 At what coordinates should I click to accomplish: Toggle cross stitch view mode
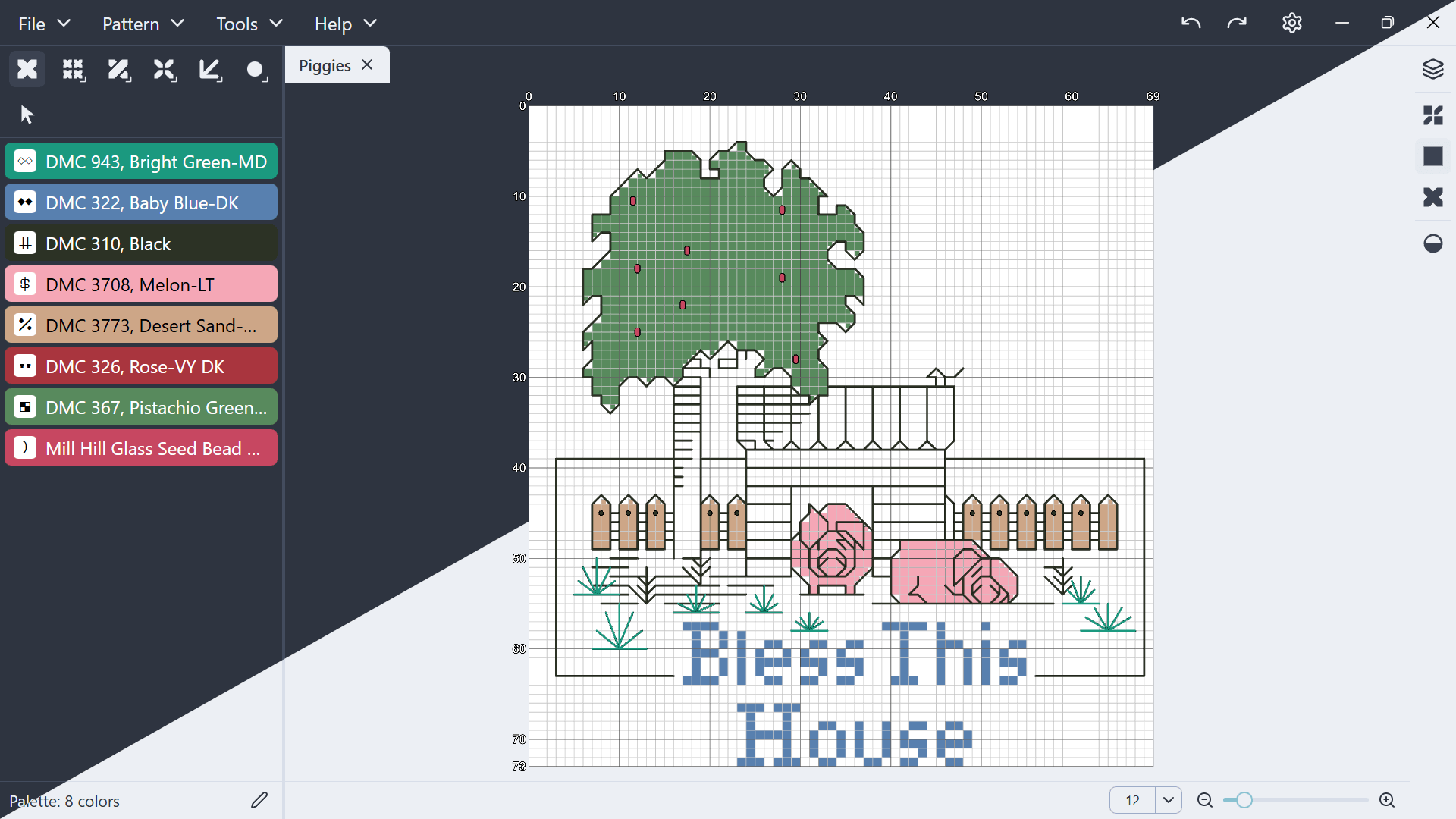[1432, 197]
